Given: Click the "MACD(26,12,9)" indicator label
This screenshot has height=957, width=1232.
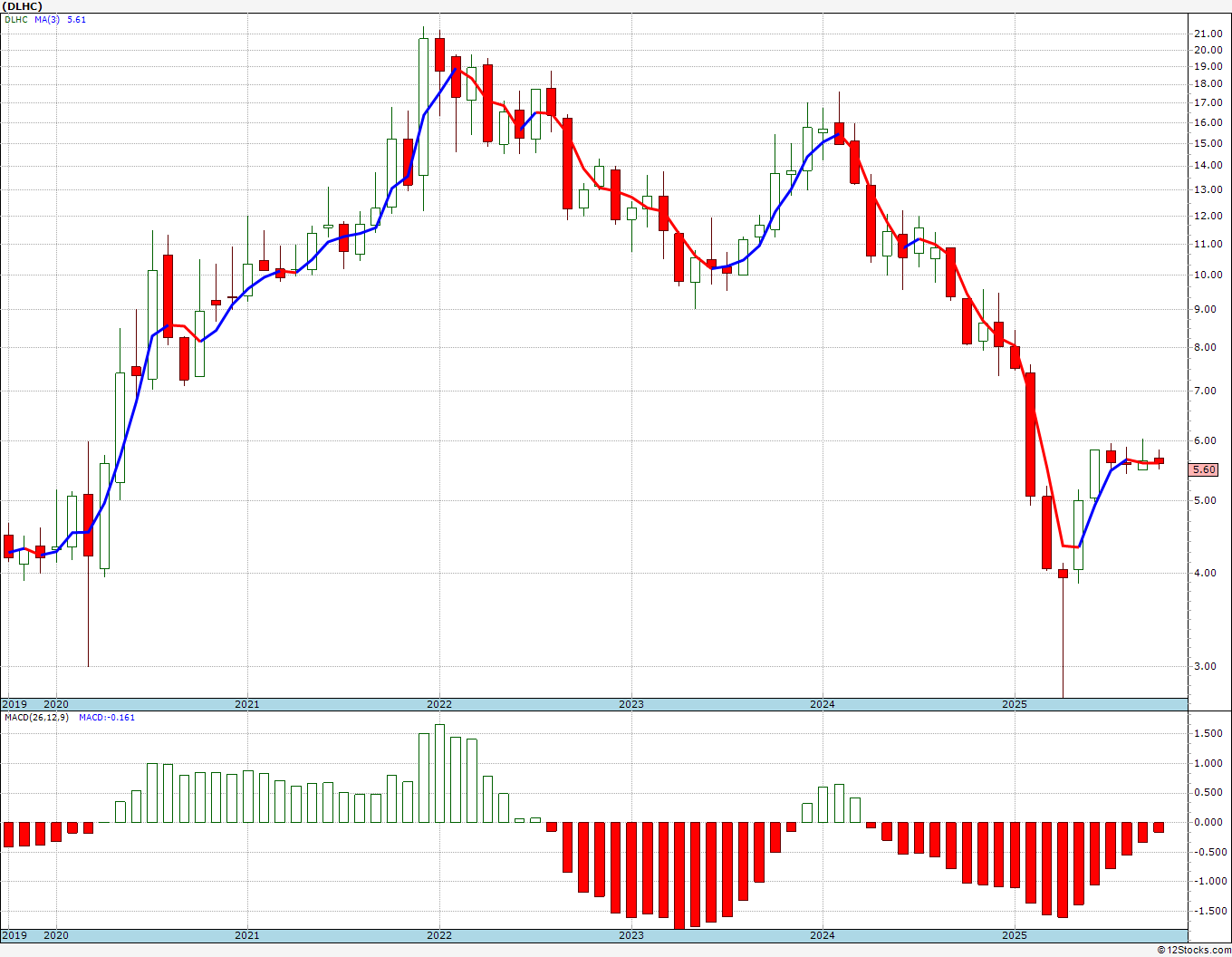Looking at the screenshot, I should coord(37,718).
